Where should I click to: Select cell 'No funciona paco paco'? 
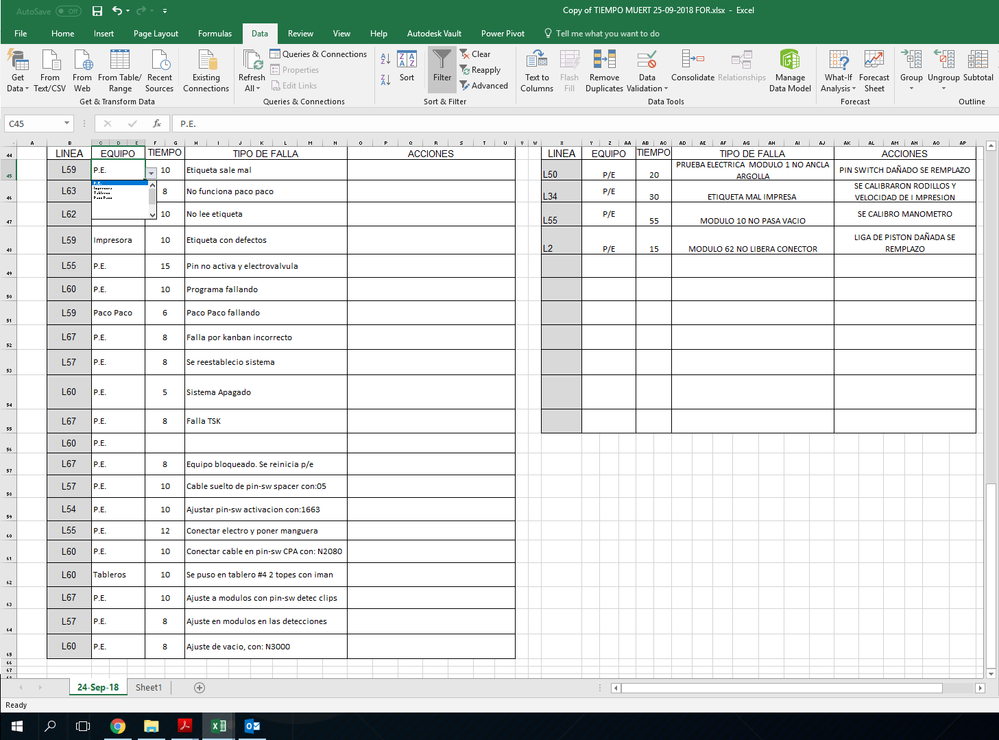click(266, 191)
